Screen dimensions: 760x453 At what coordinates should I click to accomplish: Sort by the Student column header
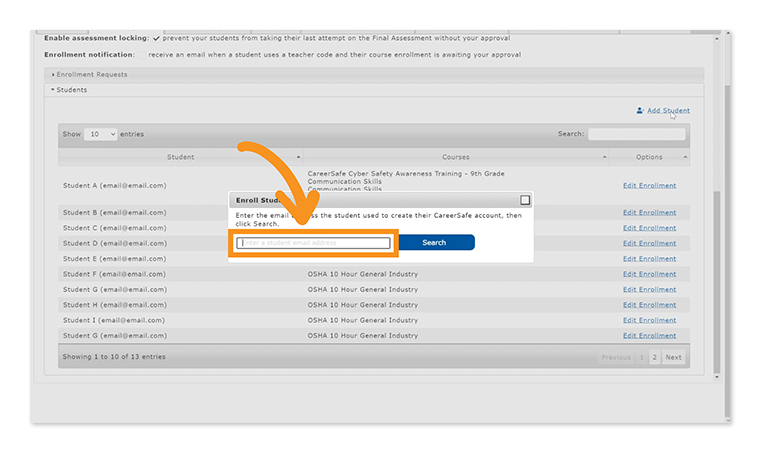(x=180, y=157)
